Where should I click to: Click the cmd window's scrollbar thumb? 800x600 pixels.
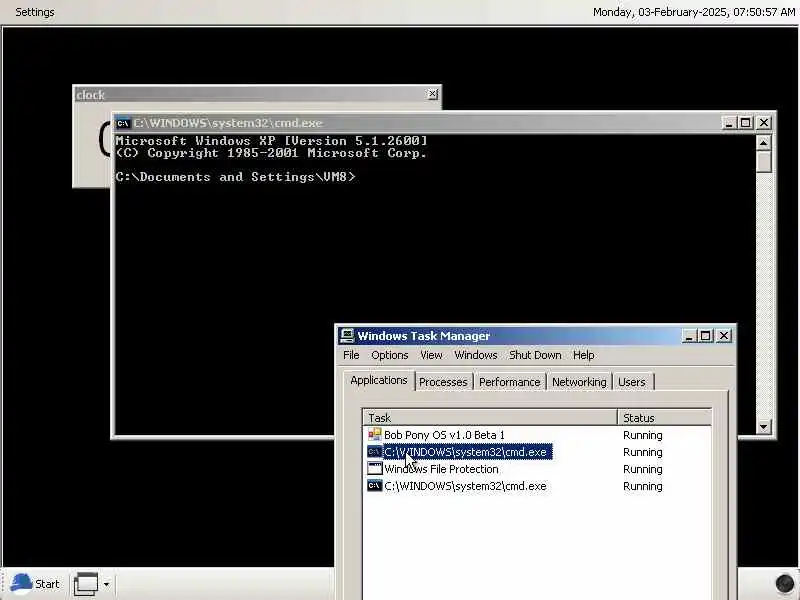coord(763,162)
